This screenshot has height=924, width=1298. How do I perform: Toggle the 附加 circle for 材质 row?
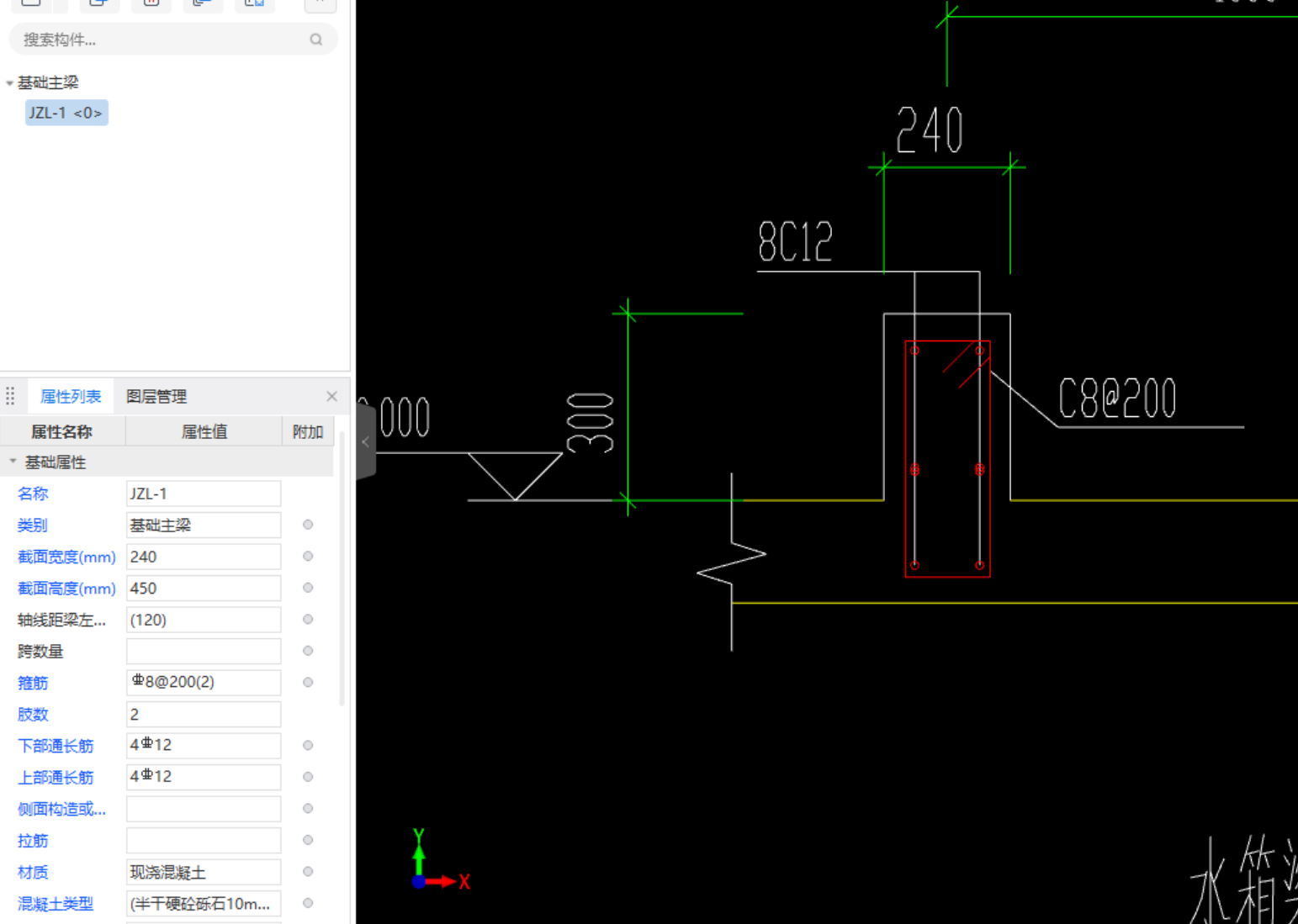(308, 871)
